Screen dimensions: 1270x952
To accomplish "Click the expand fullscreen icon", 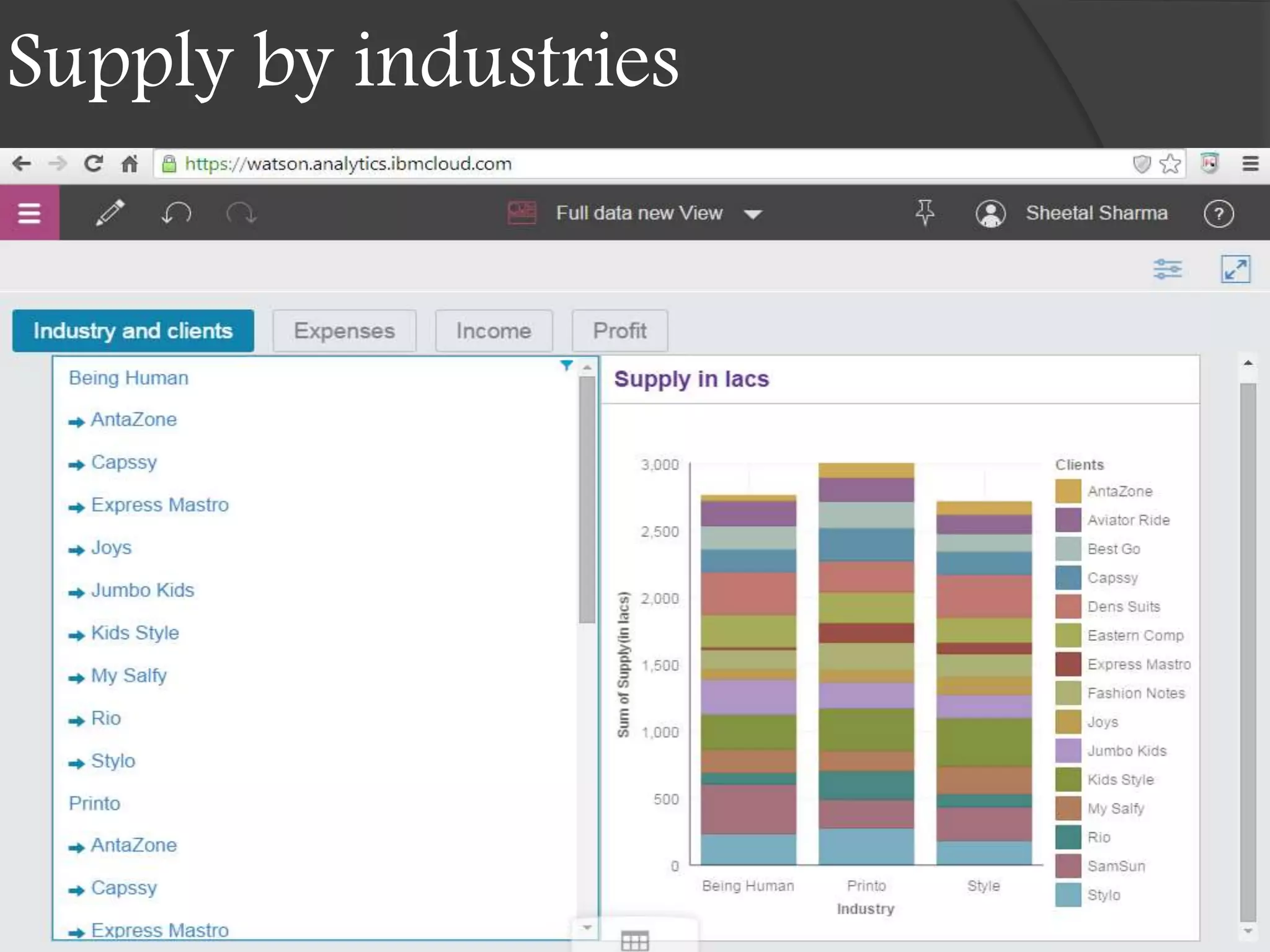I will click(1235, 270).
